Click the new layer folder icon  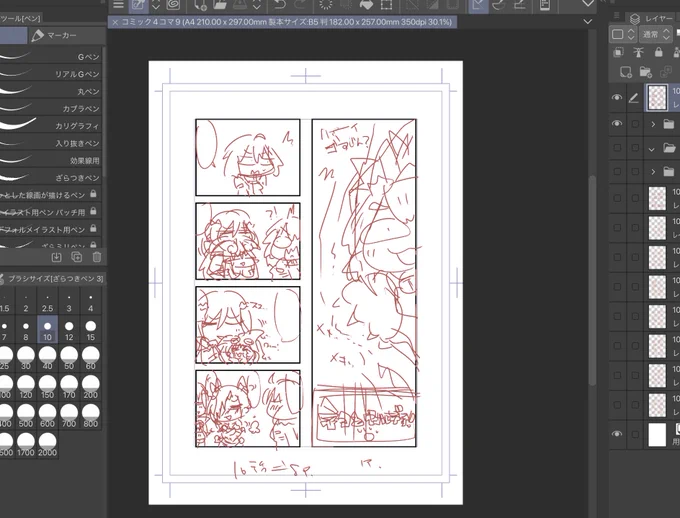(x=645, y=72)
